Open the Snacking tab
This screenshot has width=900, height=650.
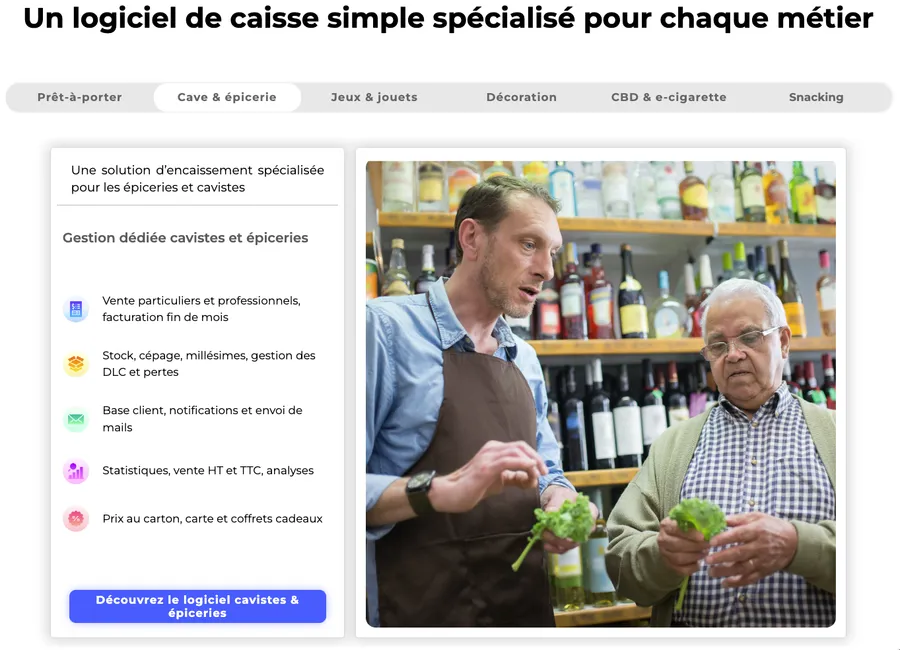click(816, 97)
